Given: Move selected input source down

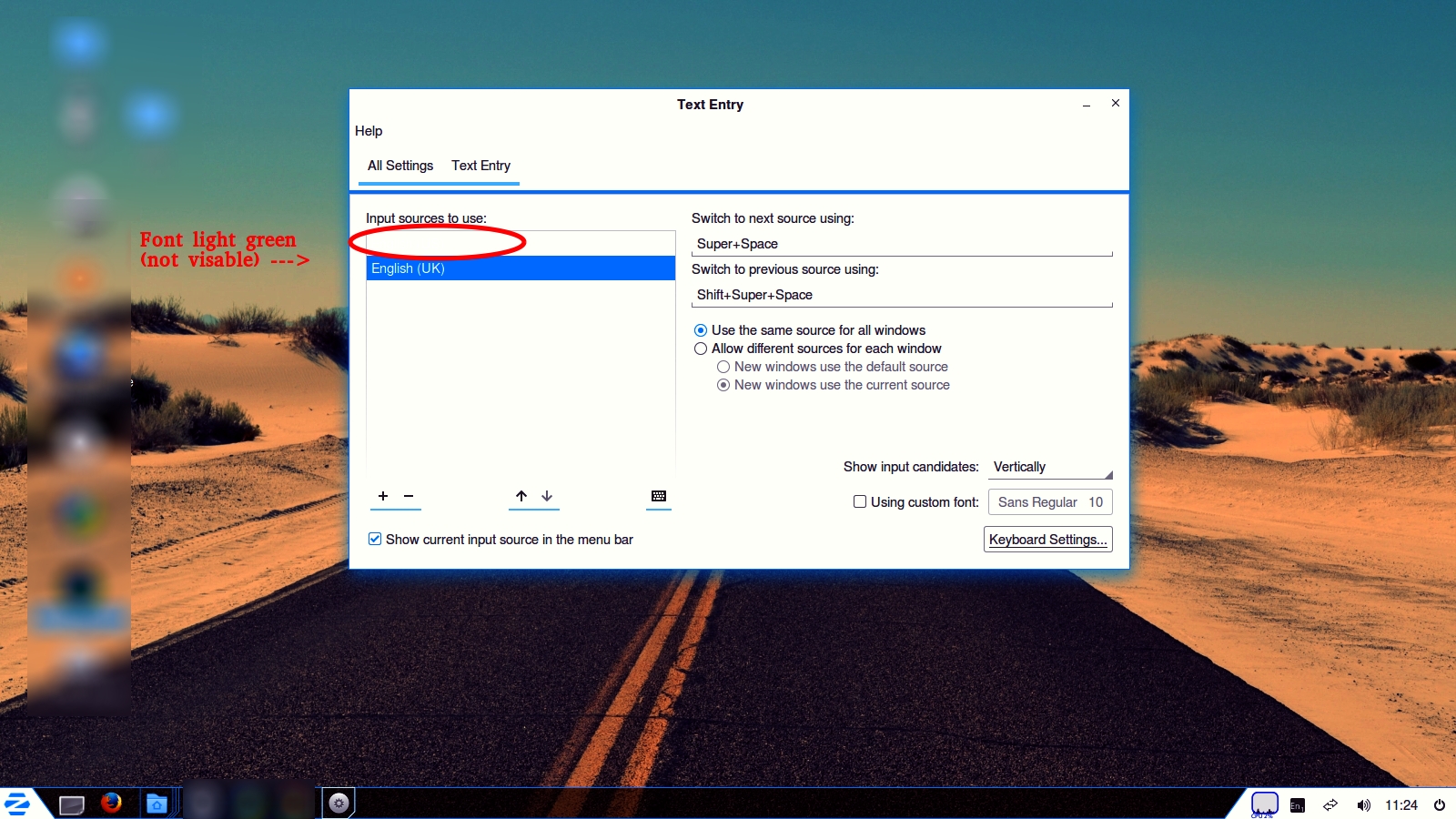Looking at the screenshot, I should click(x=547, y=496).
